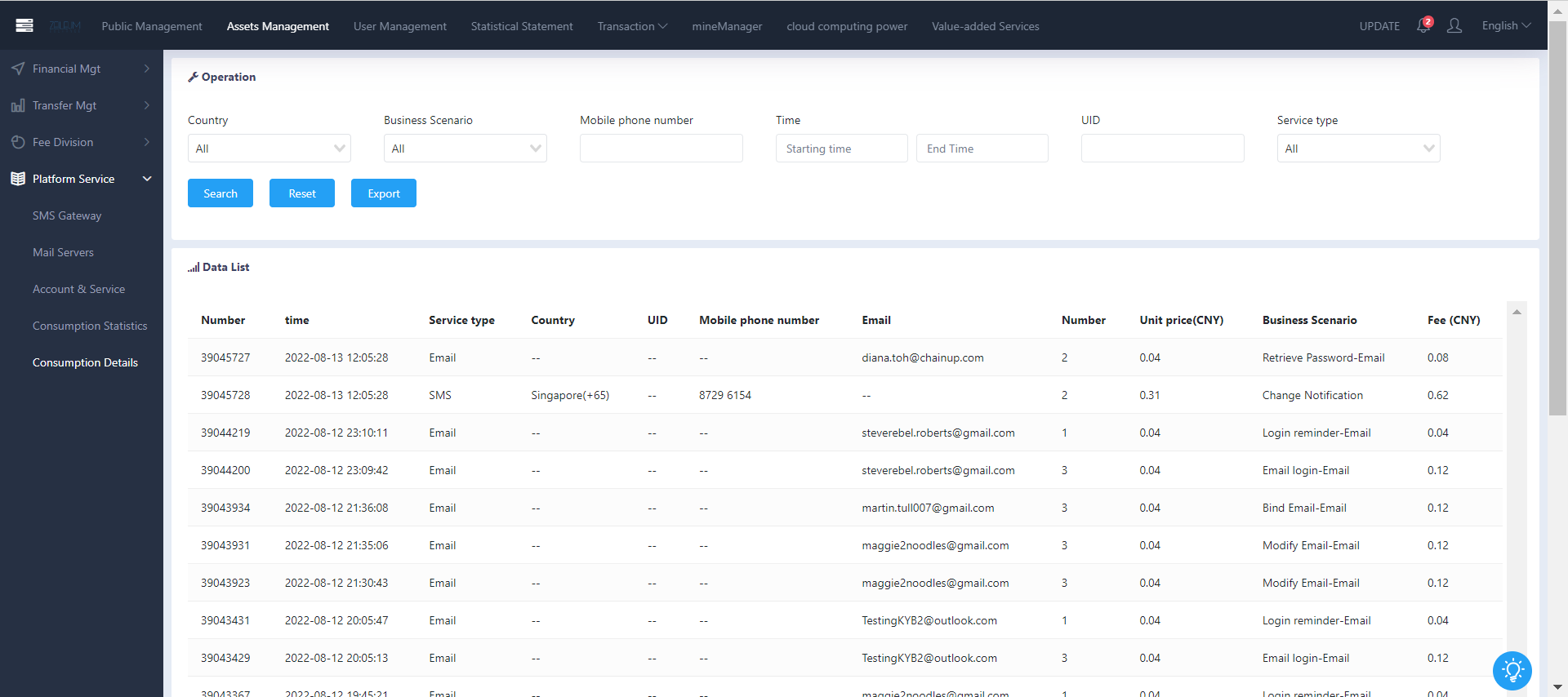Click the Service type column header

[x=461, y=320]
